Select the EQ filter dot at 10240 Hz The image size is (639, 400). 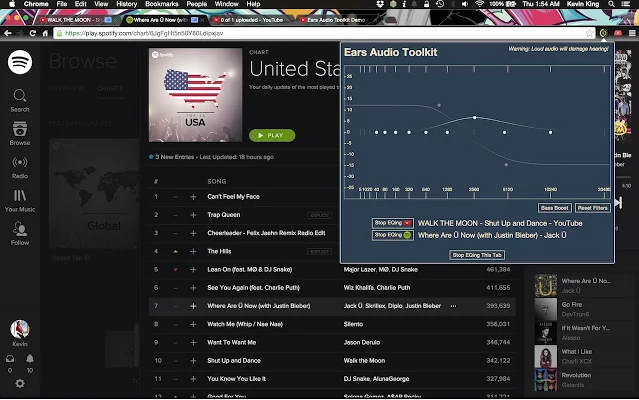click(x=550, y=132)
